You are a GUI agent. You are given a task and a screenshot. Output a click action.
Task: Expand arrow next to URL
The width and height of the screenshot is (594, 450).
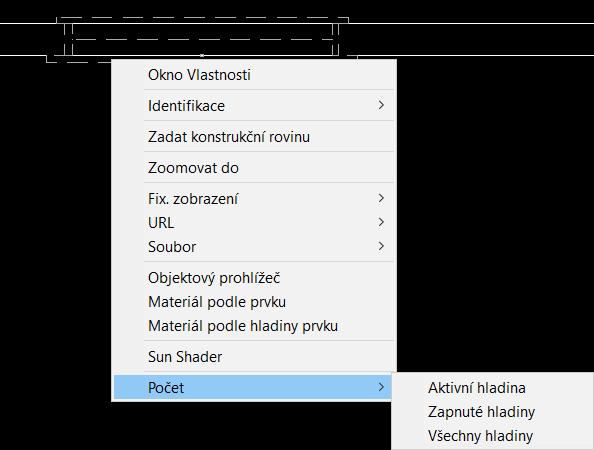point(381,222)
